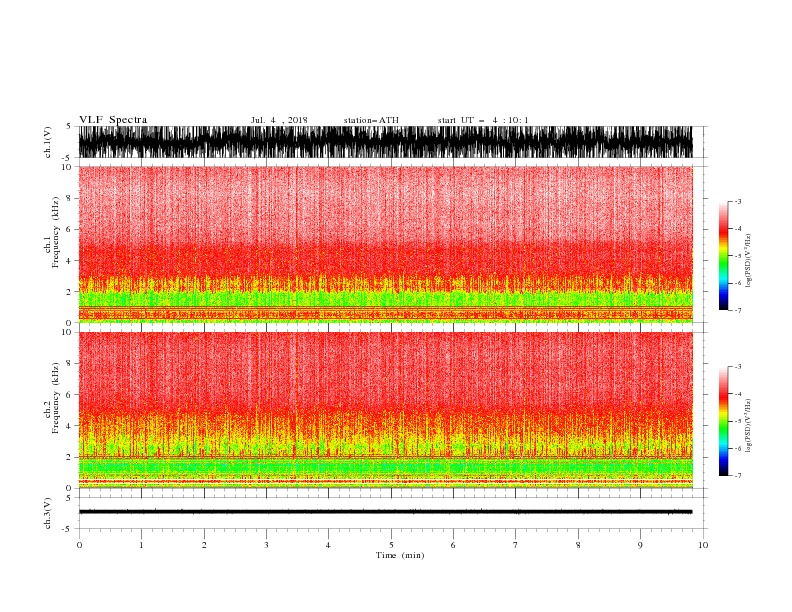Click the "8" kHz tick on ch.2 frequency axis
The image size is (792, 612).
pyautogui.click(x=69, y=364)
